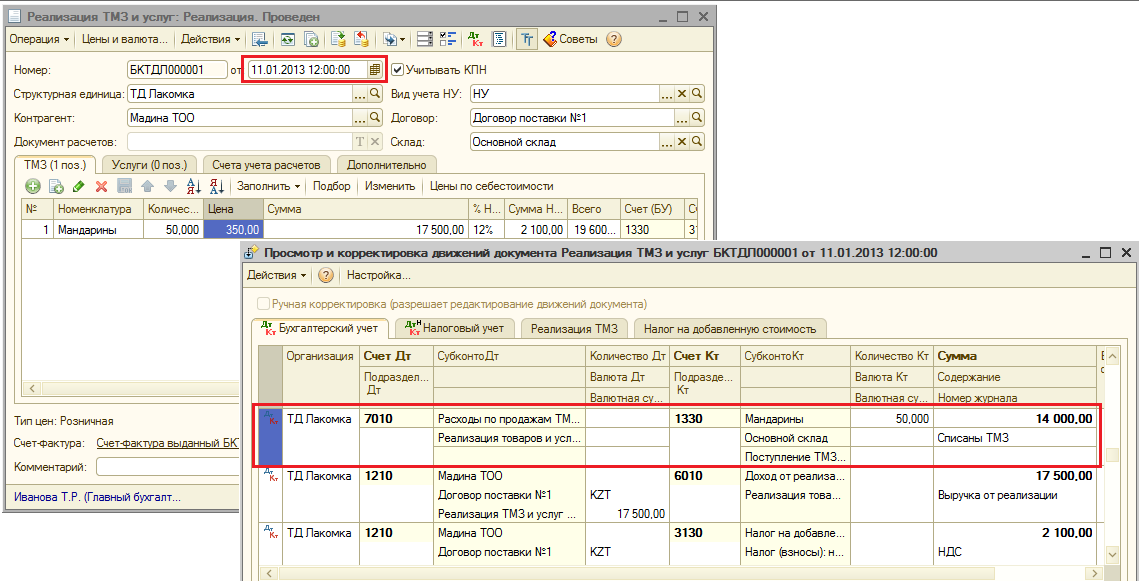Click the magnifier icon next to Контрагент field
The height and width of the screenshot is (581, 1139).
(x=376, y=118)
